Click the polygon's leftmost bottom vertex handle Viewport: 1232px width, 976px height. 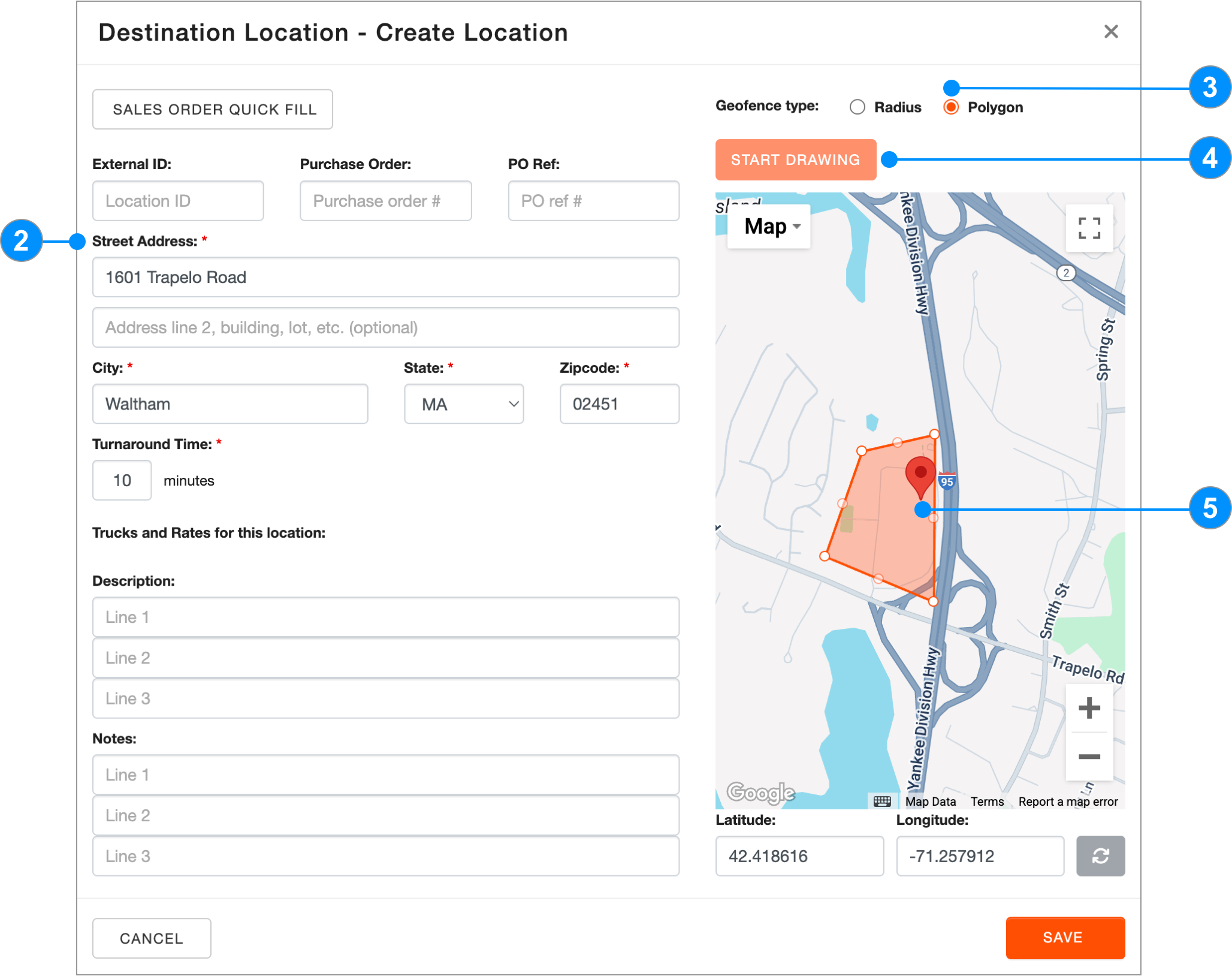(825, 556)
